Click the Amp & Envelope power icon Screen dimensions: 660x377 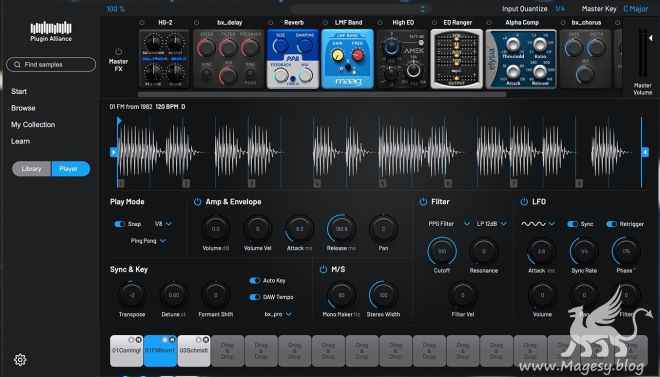point(197,202)
